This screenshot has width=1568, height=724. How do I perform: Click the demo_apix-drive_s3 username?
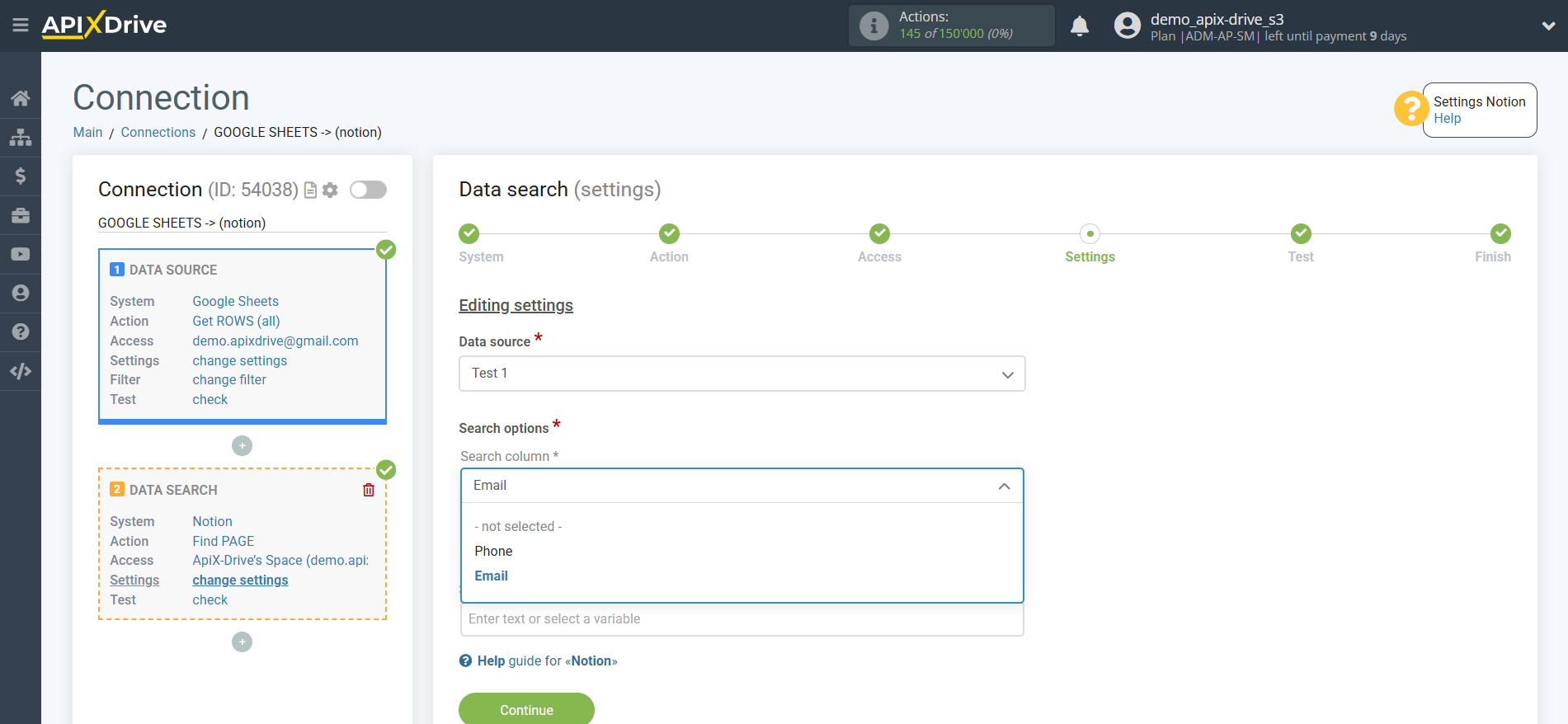[x=1217, y=19]
